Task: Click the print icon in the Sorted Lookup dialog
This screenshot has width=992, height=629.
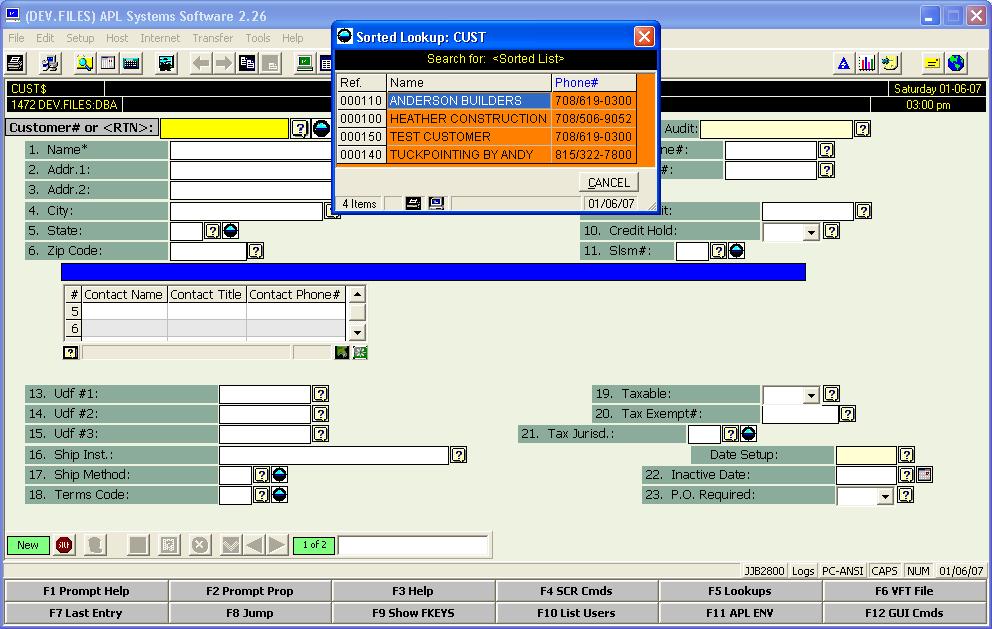Action: point(413,203)
